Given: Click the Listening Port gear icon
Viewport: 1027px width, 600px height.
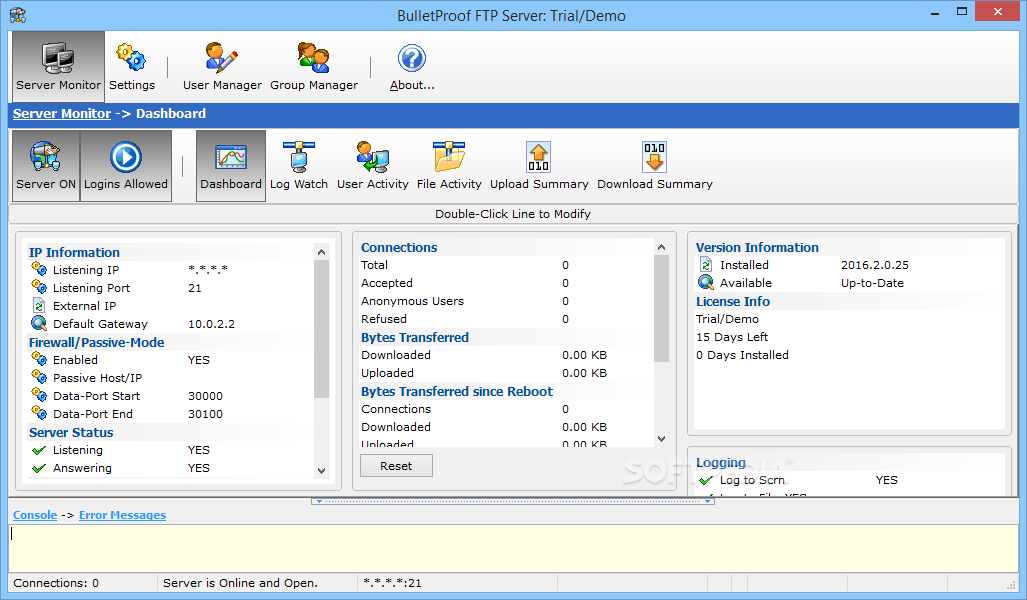Looking at the screenshot, I should (39, 287).
